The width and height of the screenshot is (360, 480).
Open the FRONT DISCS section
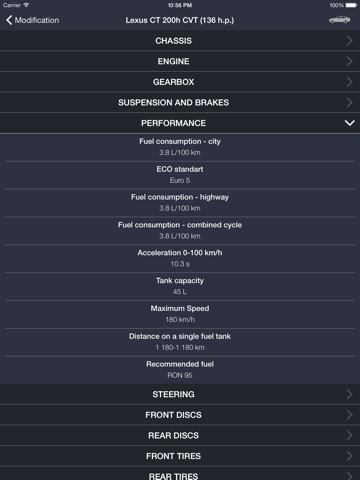180,415
